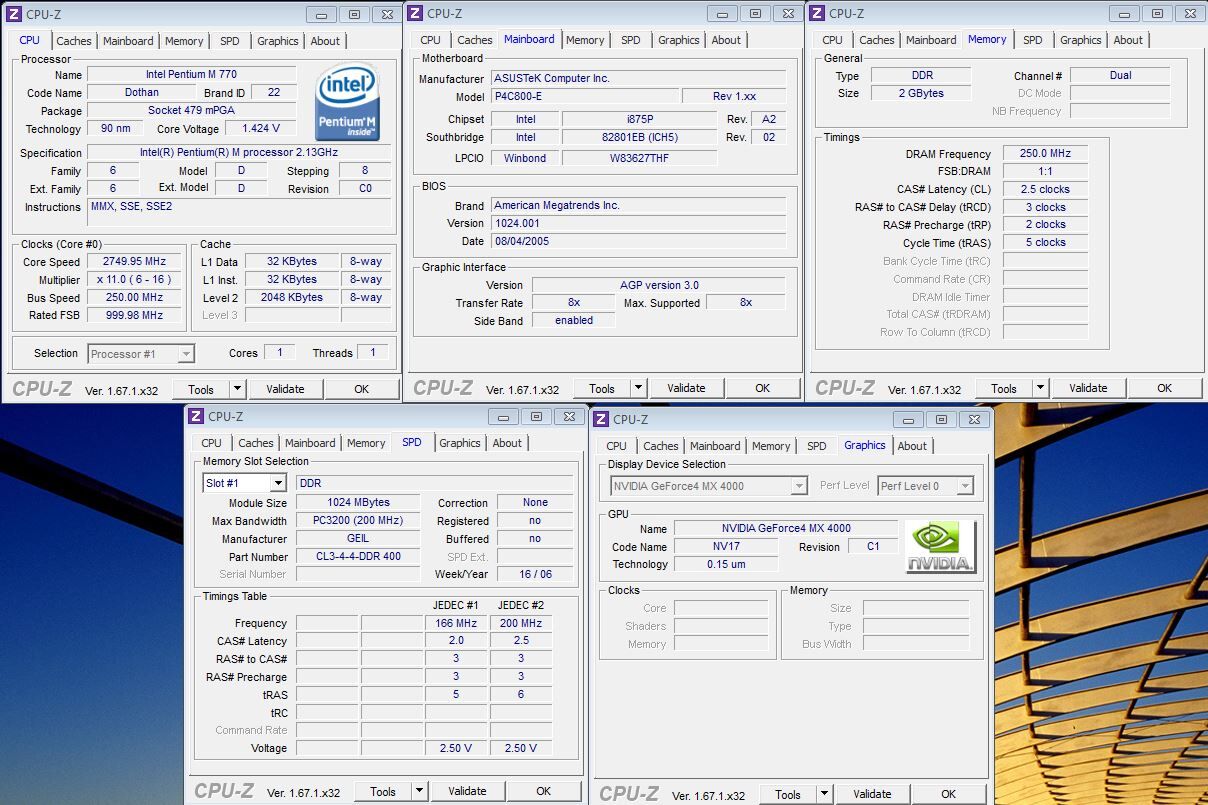The height and width of the screenshot is (805, 1208).
Task: Click the Intel Pentium M 770 name field
Action: pos(191,75)
